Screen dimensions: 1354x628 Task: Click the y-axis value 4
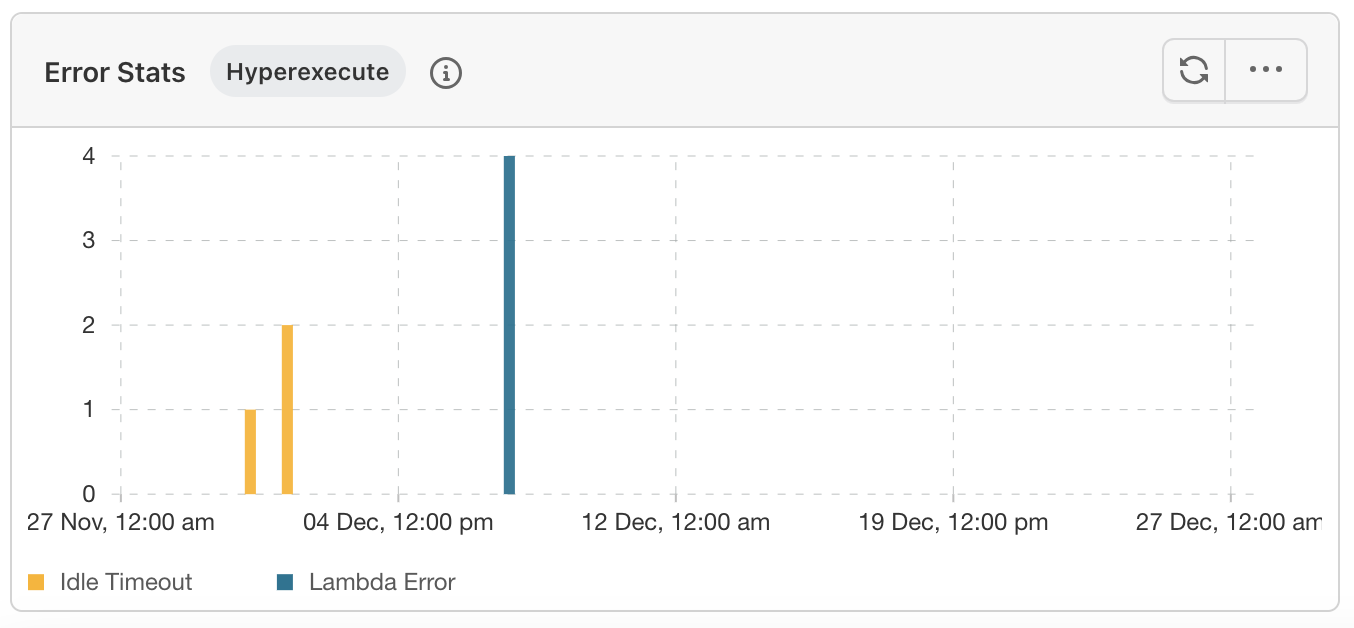coord(88,156)
